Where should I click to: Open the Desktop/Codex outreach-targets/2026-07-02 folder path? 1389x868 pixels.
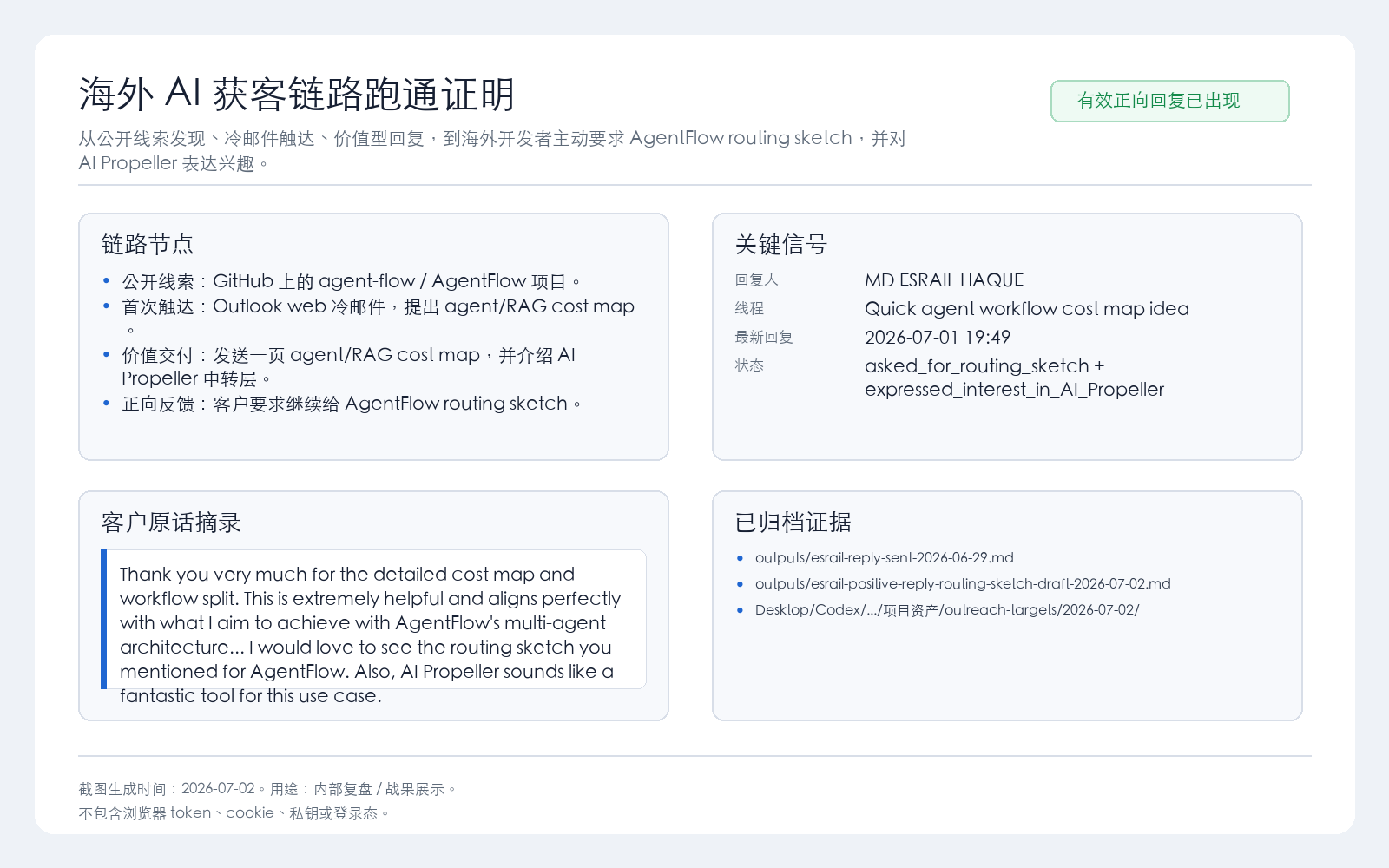click(947, 609)
